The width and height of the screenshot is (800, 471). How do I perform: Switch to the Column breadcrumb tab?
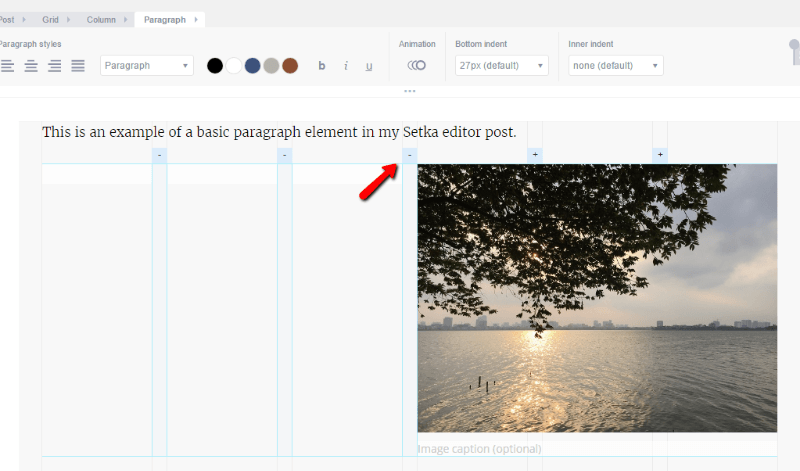(x=101, y=20)
